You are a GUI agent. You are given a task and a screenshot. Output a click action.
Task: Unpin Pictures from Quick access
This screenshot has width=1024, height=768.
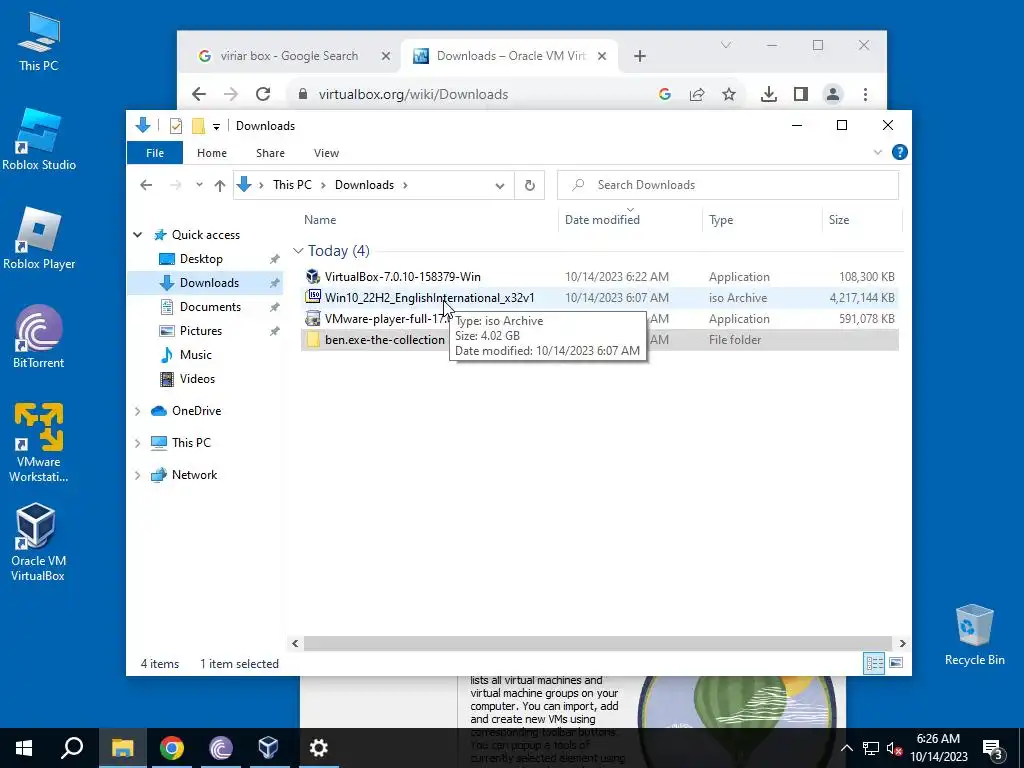pos(274,331)
